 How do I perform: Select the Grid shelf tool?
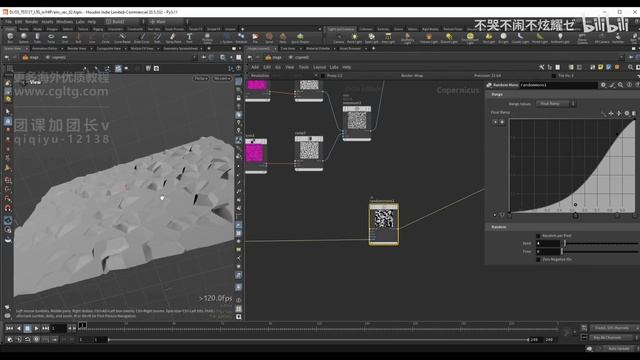64,38
